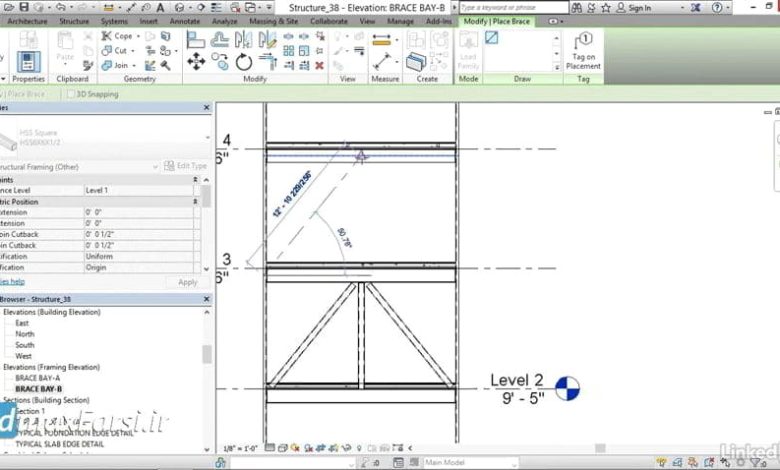This screenshot has height=470, width=780.
Task: Open the BRACE BAY-A framing elevation
Action: [37, 378]
